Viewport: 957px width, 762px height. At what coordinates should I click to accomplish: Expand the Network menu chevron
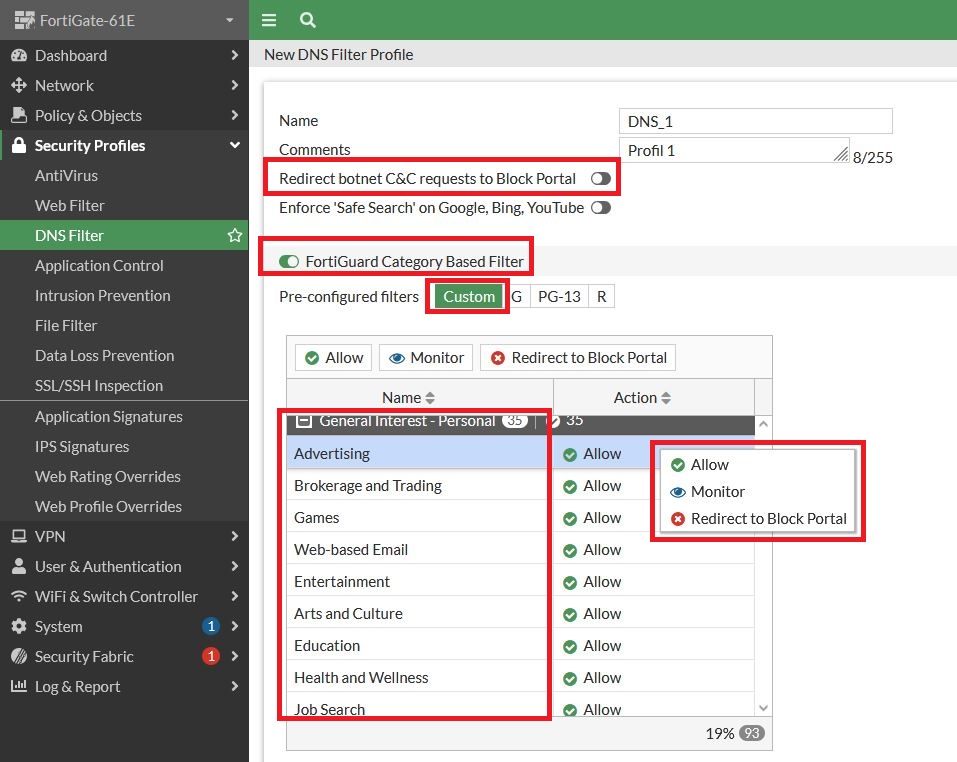pos(235,85)
